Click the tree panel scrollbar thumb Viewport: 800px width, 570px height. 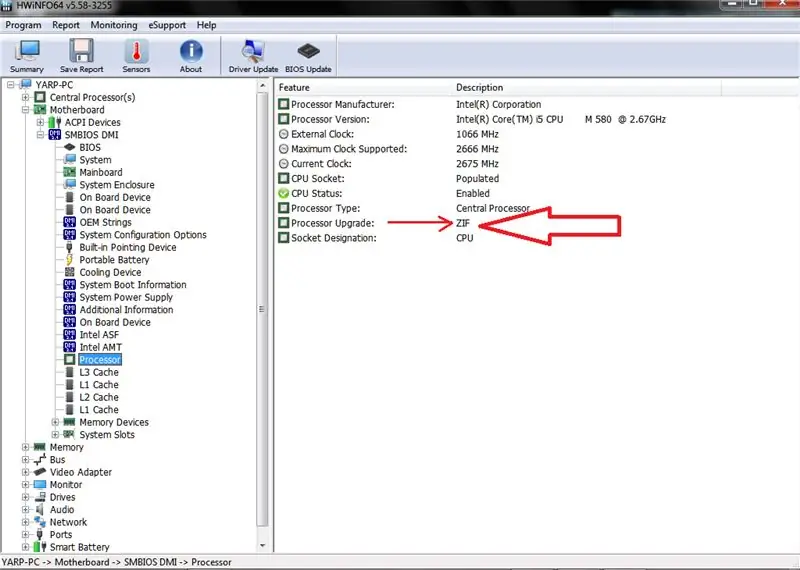coord(262,309)
